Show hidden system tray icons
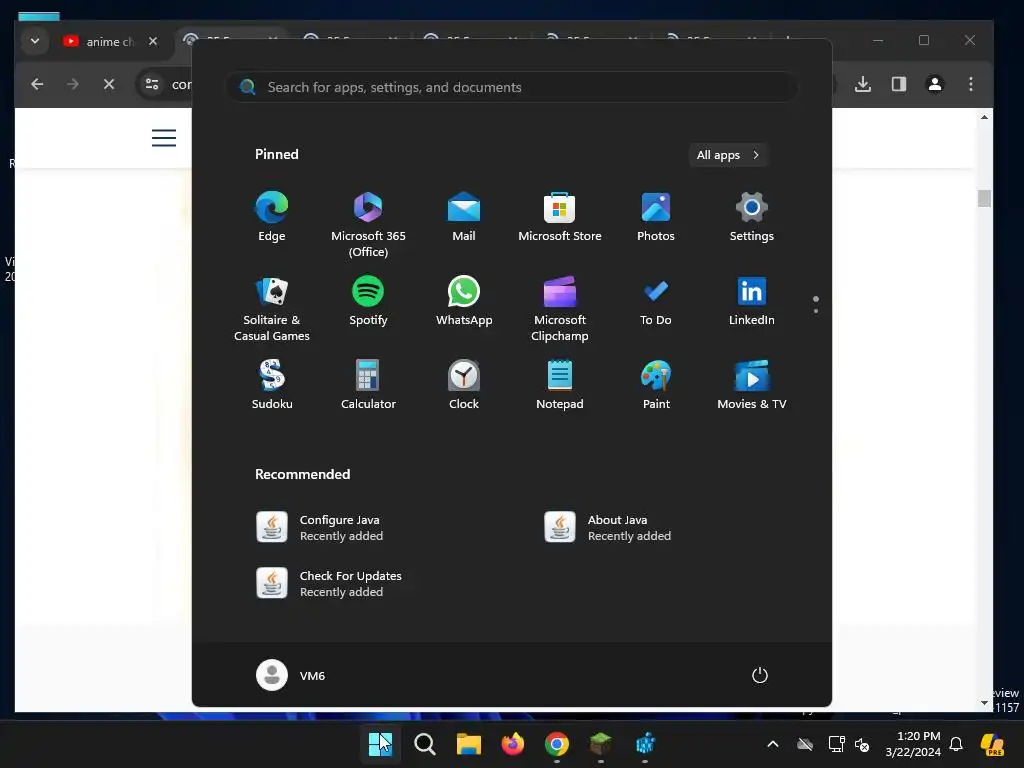 point(773,744)
